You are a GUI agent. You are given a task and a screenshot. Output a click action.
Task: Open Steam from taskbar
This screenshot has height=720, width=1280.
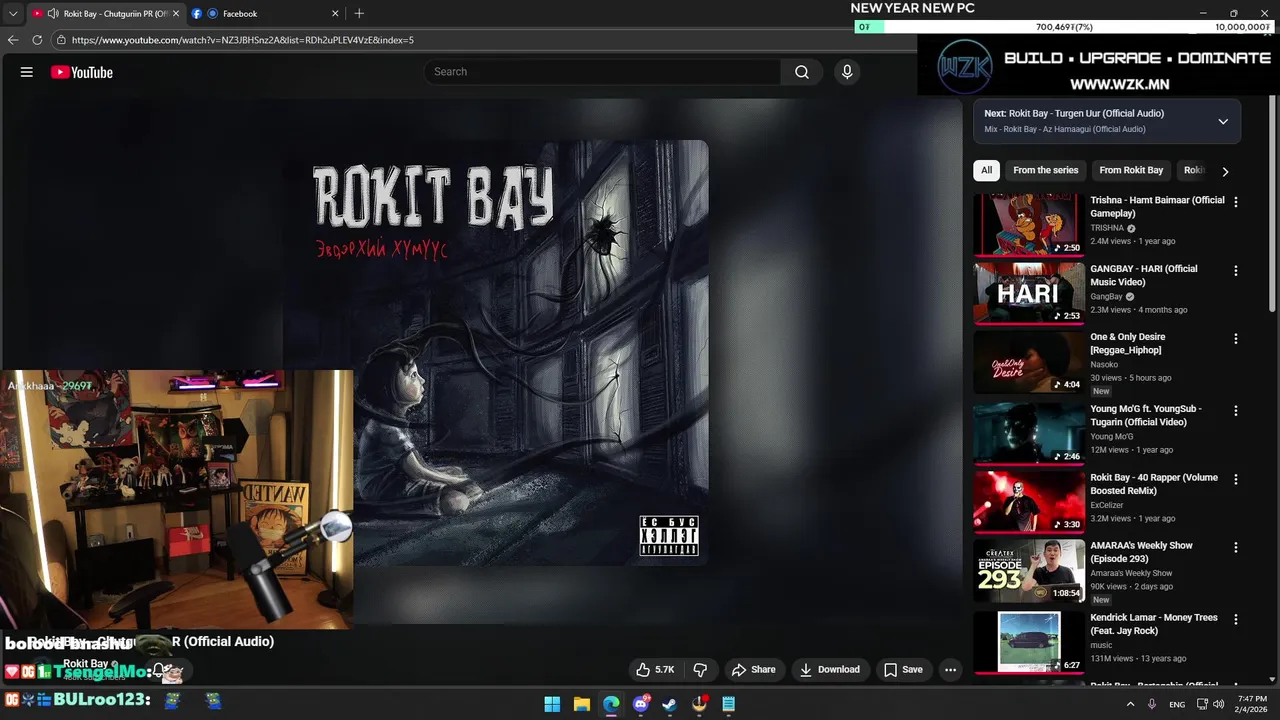(670, 704)
